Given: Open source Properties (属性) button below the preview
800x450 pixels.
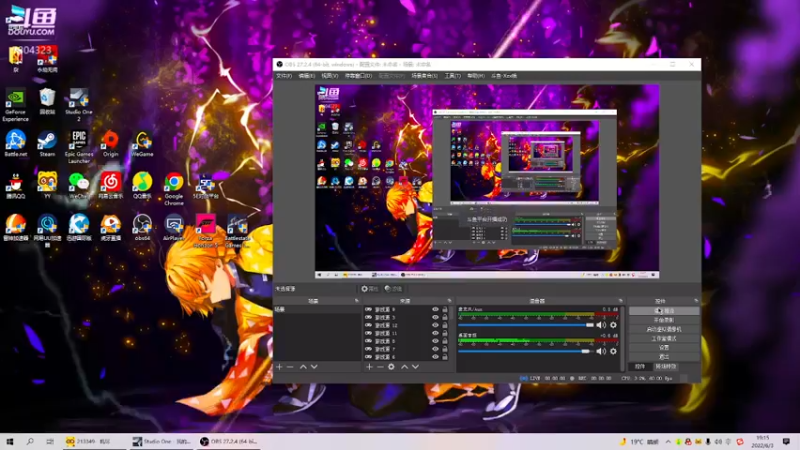Looking at the screenshot, I should click(369, 289).
